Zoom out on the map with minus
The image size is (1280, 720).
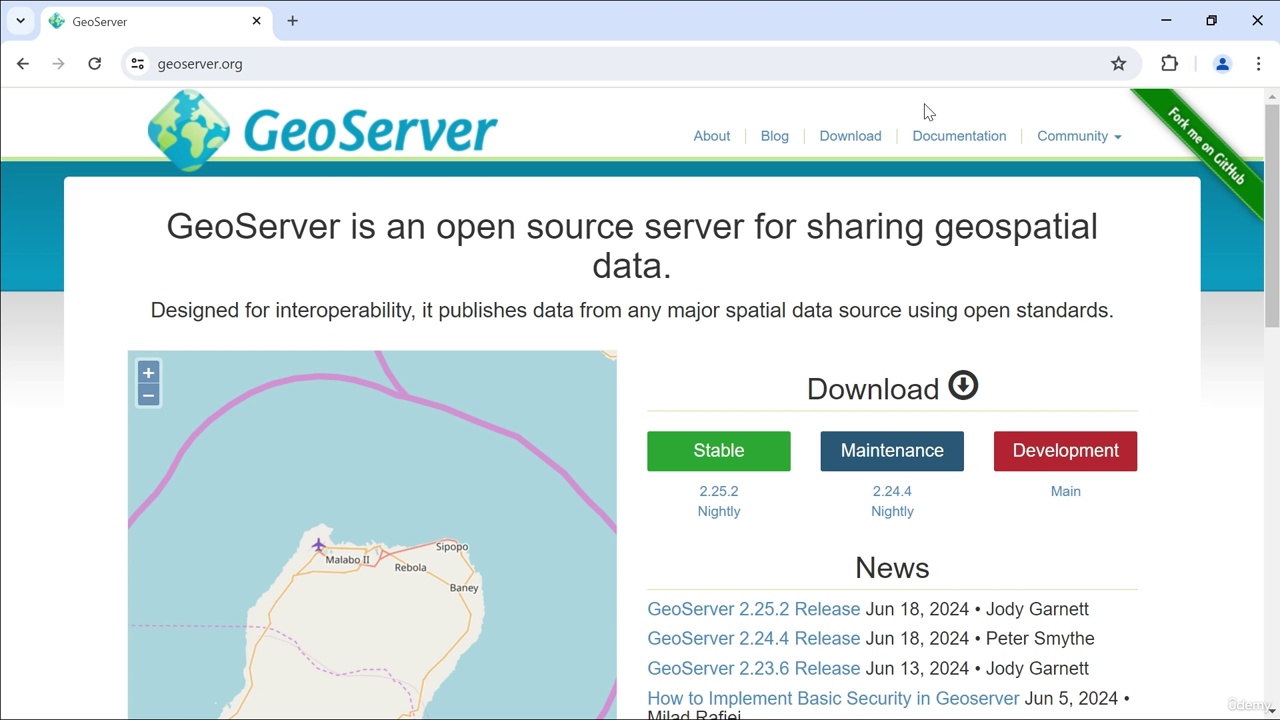tap(148, 396)
